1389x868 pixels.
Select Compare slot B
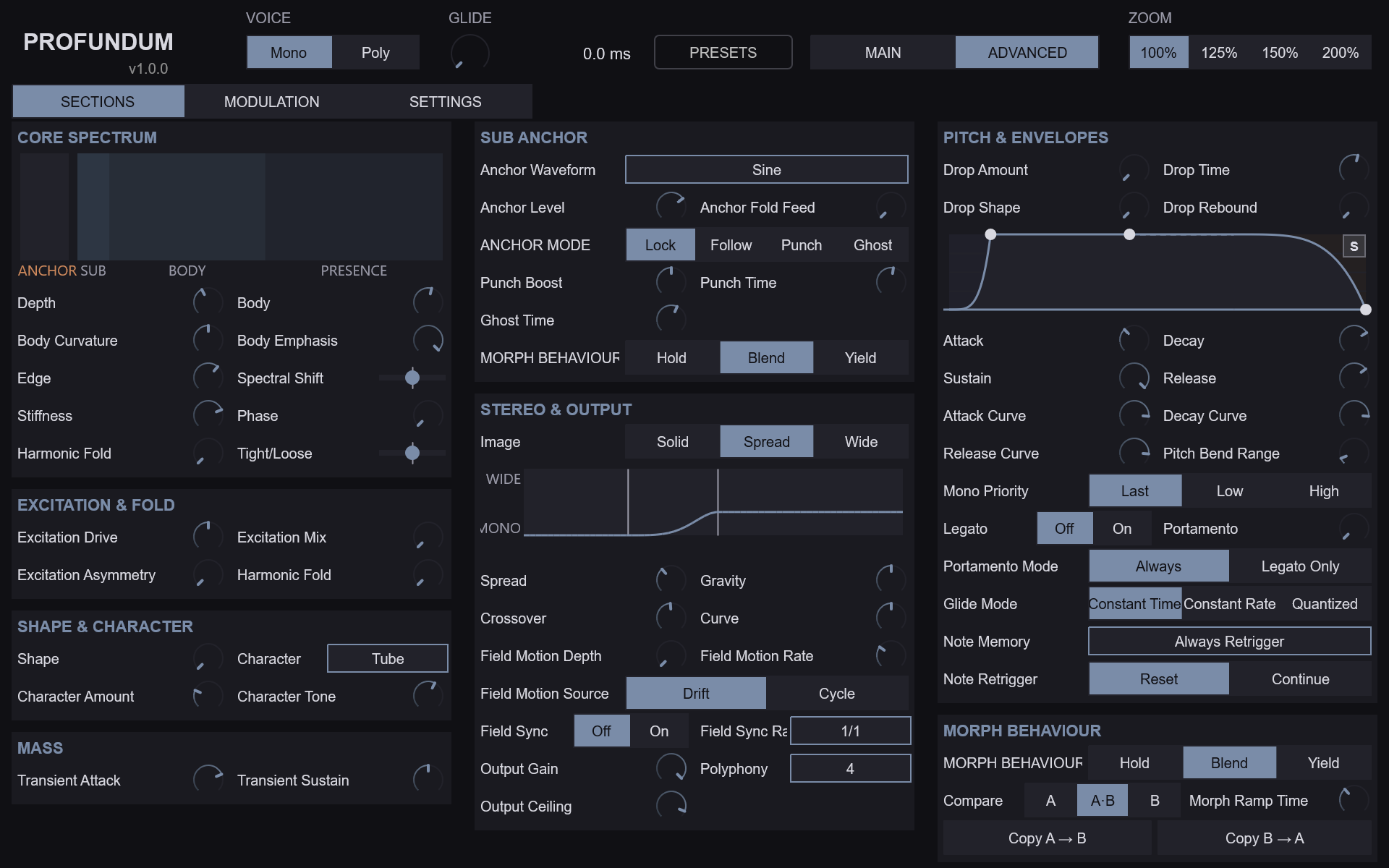[x=1155, y=800]
